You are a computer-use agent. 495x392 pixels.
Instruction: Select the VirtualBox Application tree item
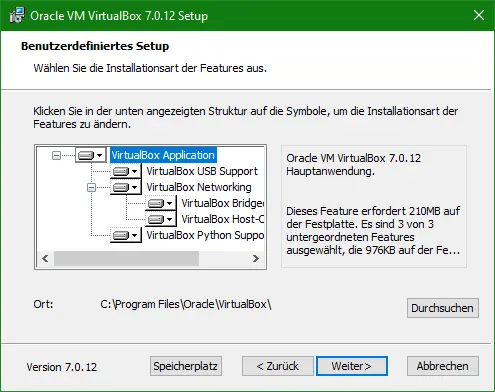163,155
